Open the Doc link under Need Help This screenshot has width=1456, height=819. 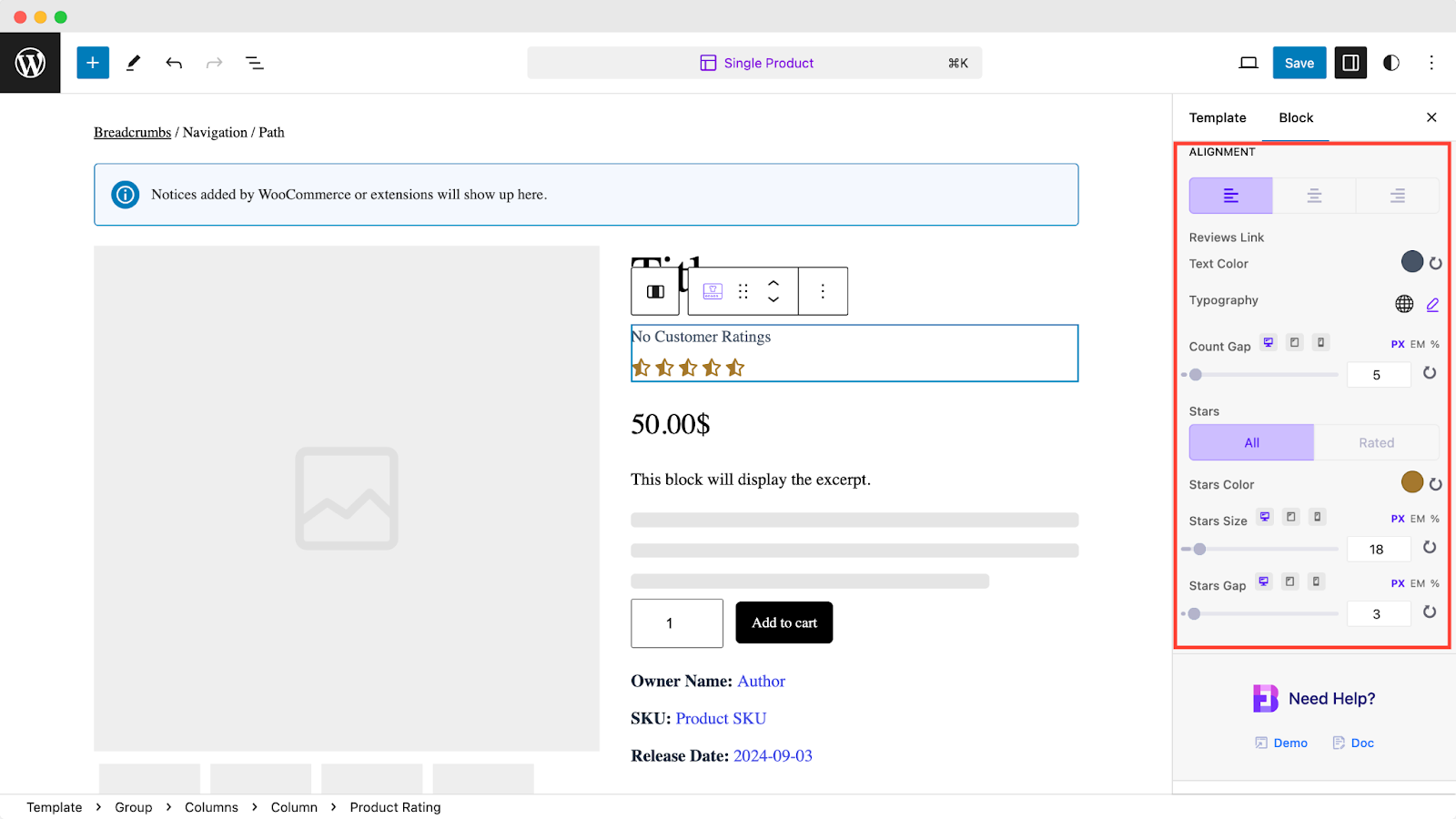[1353, 743]
